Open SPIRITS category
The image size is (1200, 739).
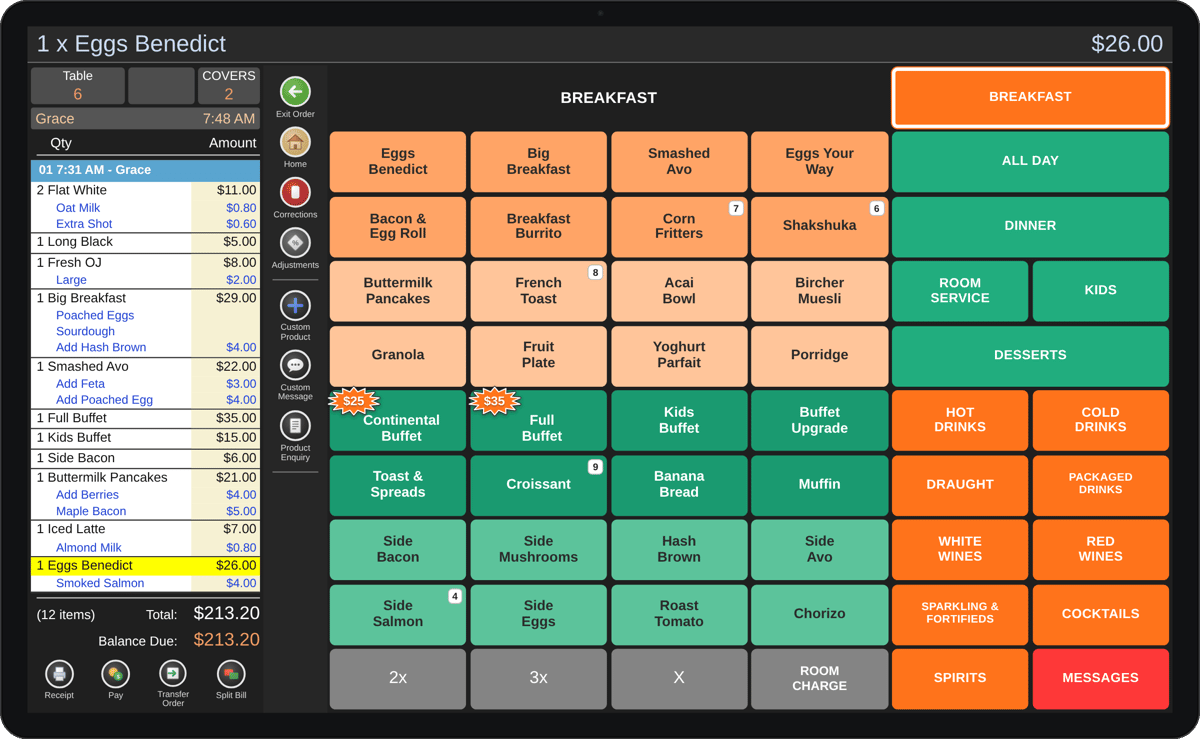click(x=960, y=678)
